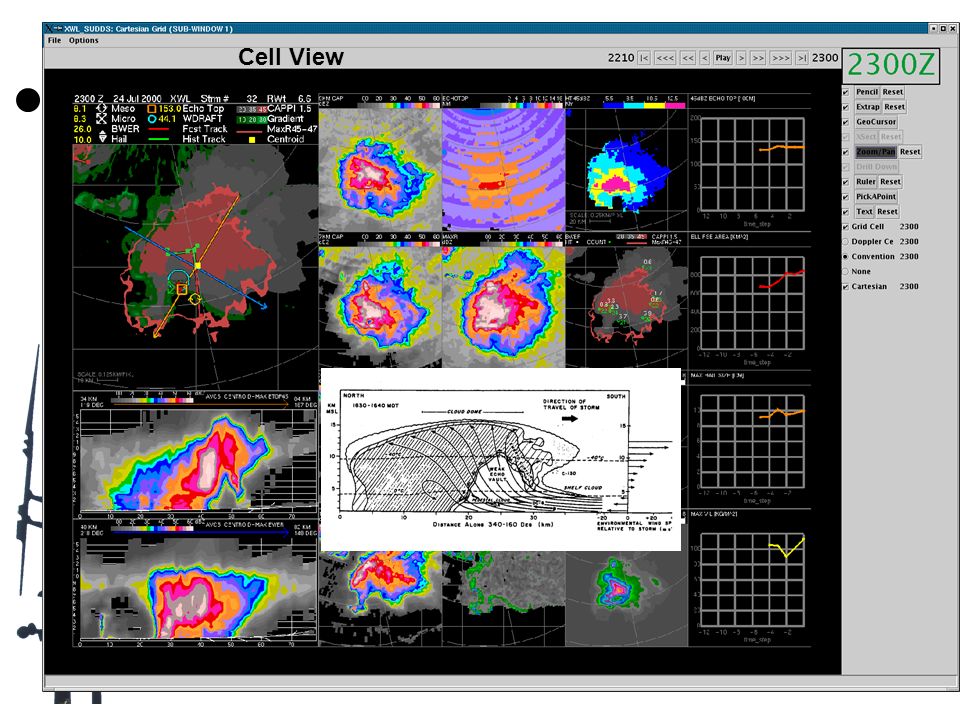Click the >> forward button
The height and width of the screenshot is (720, 960).
click(758, 58)
